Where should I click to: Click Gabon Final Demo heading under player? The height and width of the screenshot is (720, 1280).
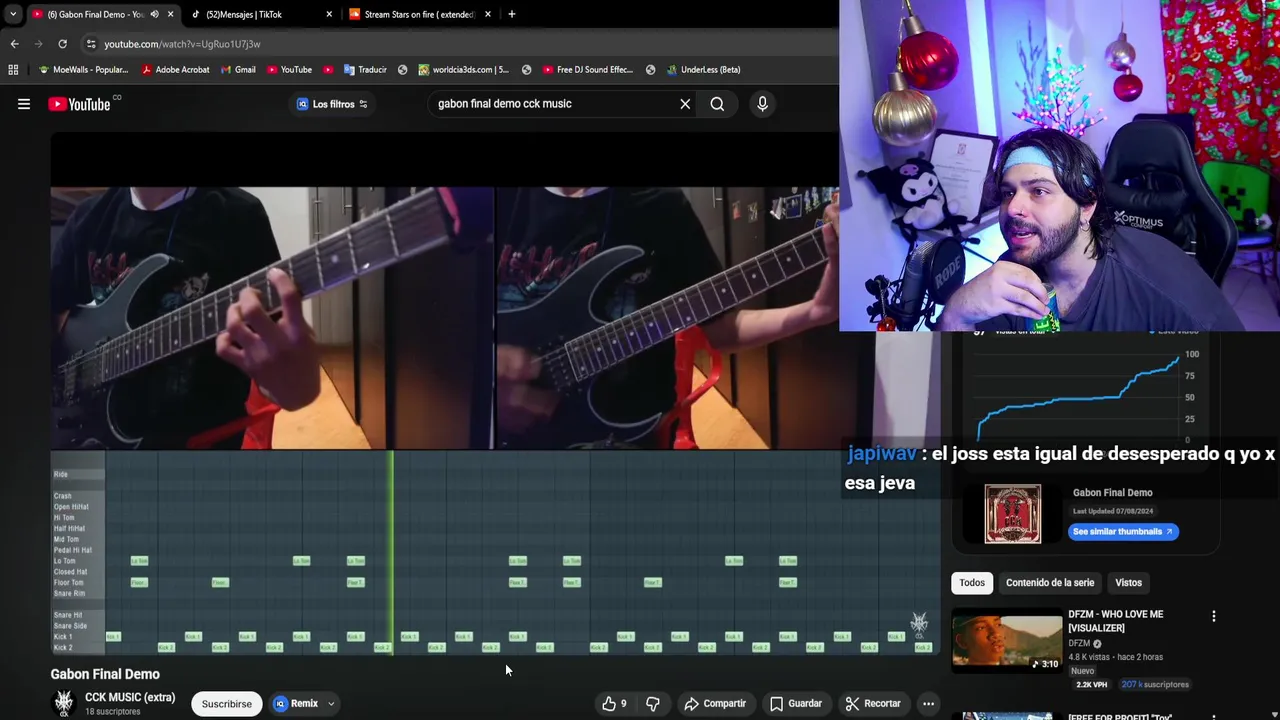tap(105, 674)
